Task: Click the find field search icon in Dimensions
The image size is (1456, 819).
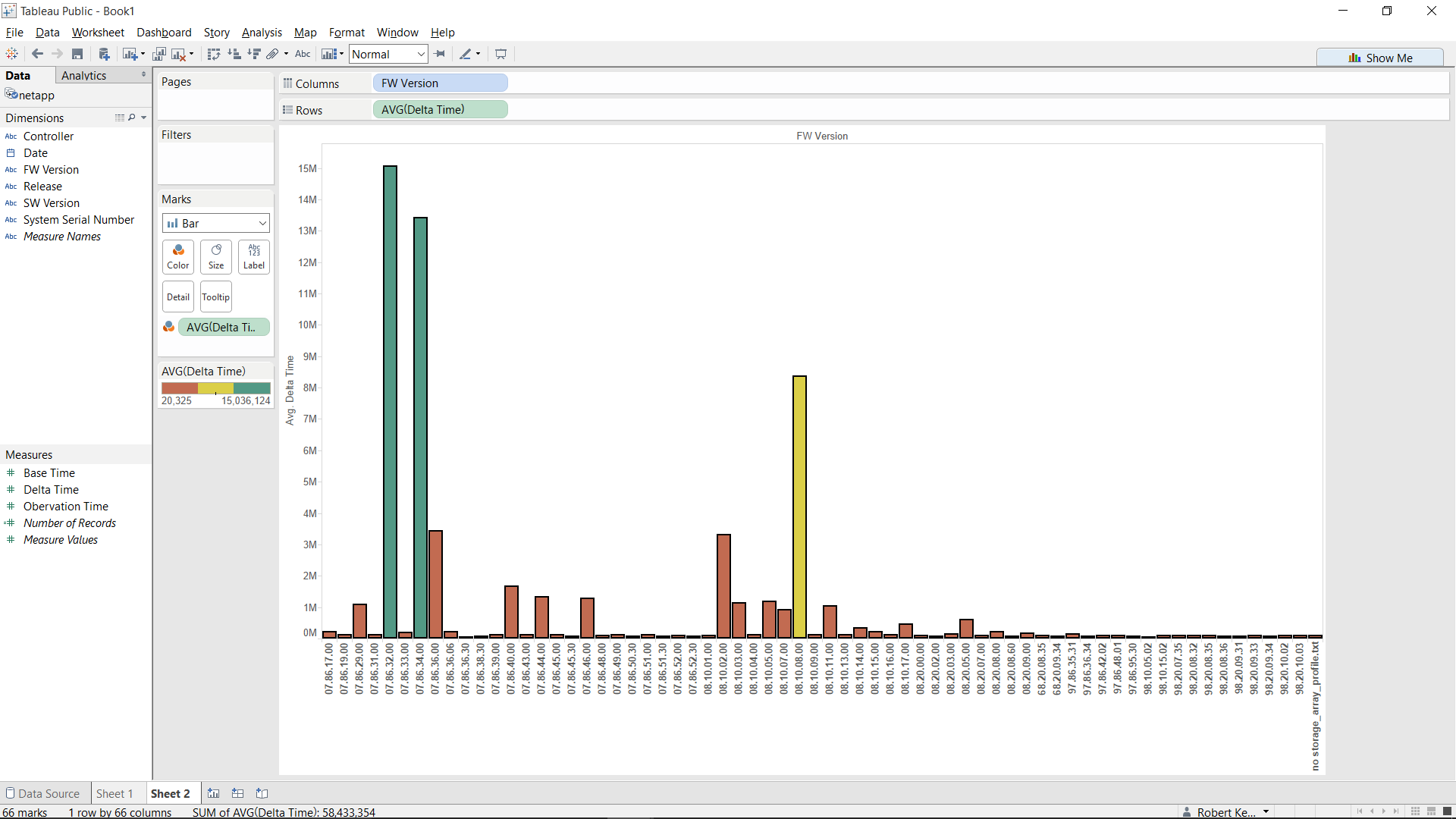Action: (x=132, y=118)
